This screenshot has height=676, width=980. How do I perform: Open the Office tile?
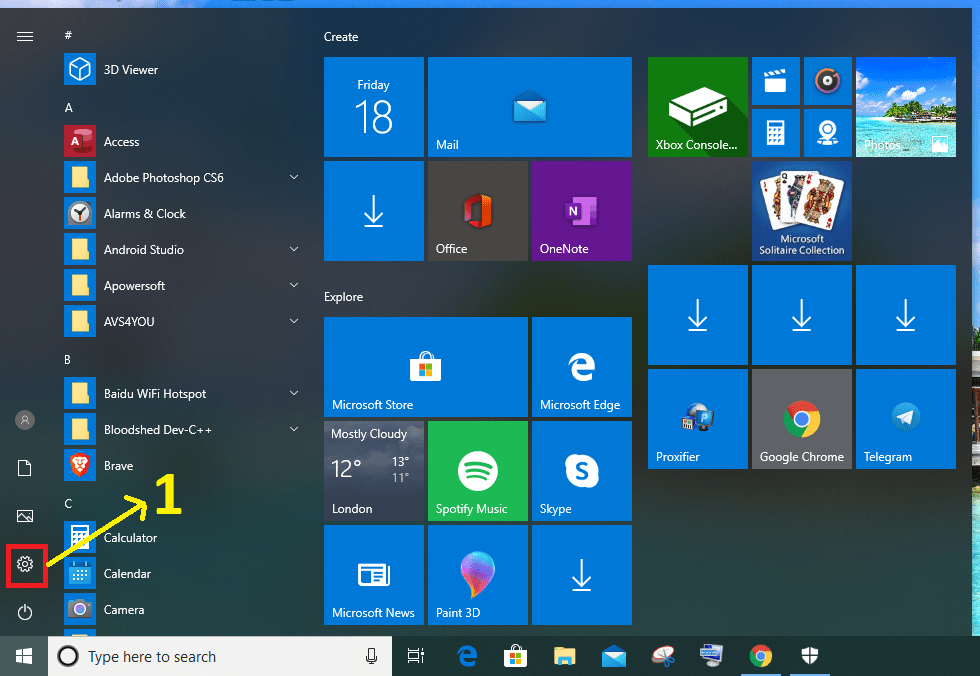point(478,211)
